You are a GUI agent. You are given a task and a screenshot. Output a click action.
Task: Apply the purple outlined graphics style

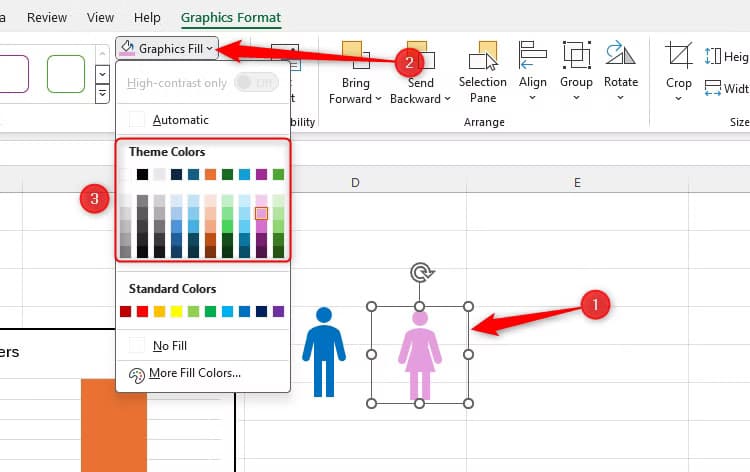pyautogui.click(x=14, y=74)
